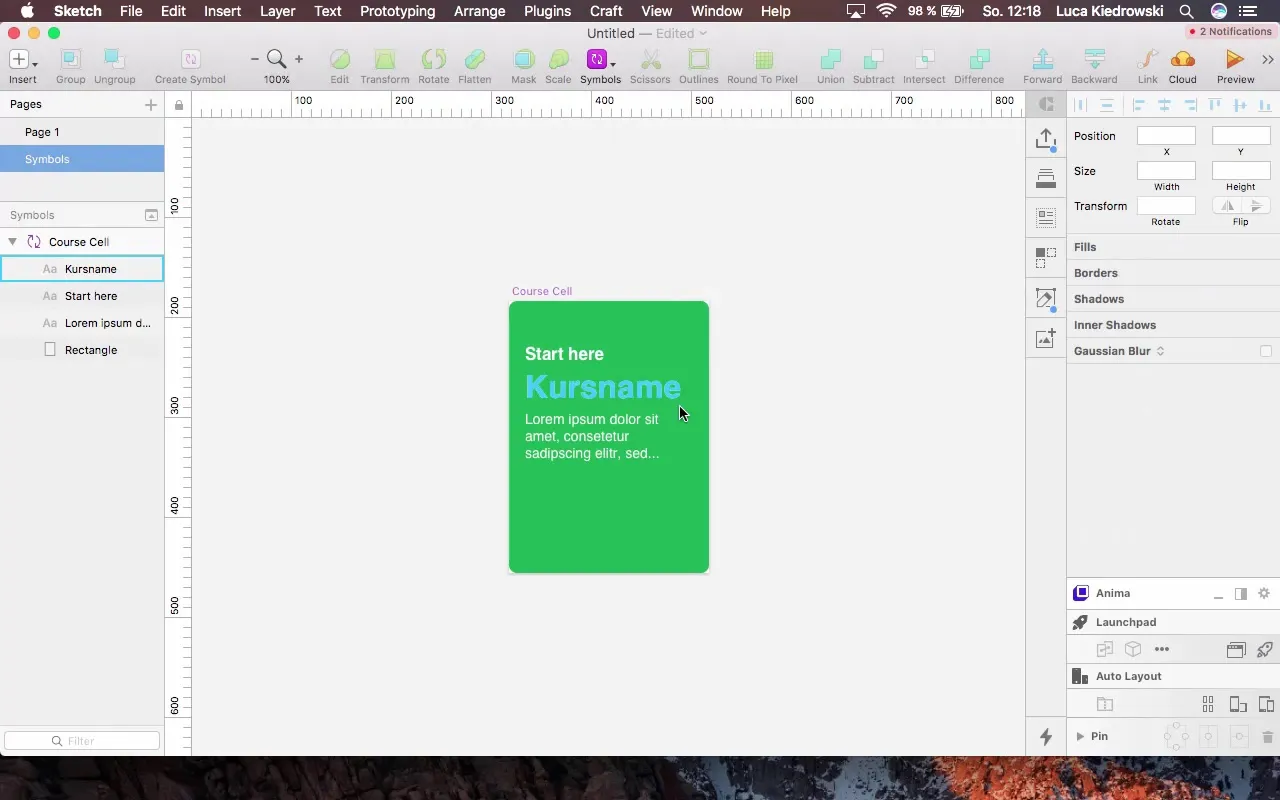Open the Anima settings gear
The height and width of the screenshot is (800, 1280).
[x=1264, y=593]
